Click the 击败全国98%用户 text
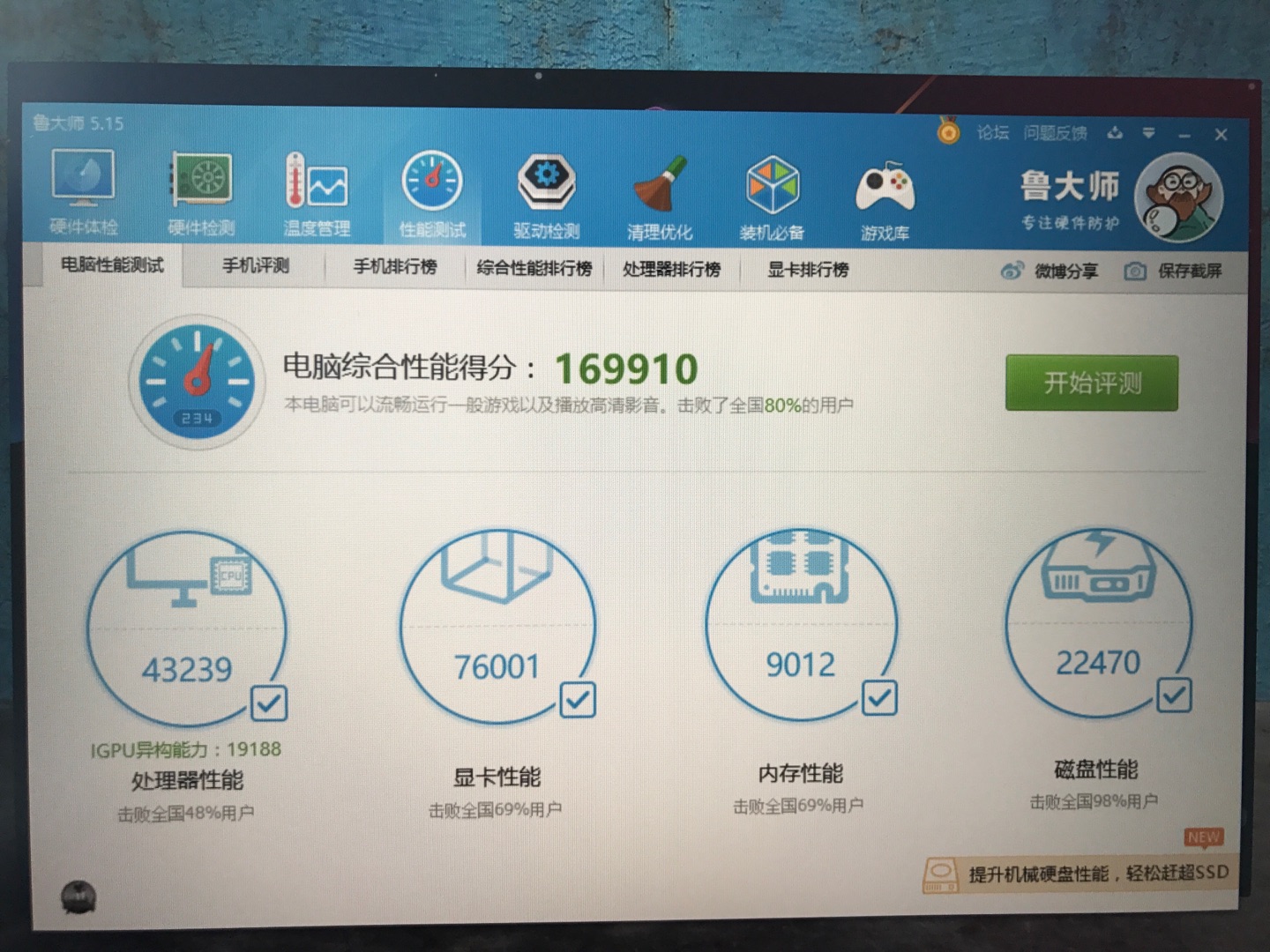Image resolution: width=1270 pixels, height=952 pixels. click(x=1094, y=801)
